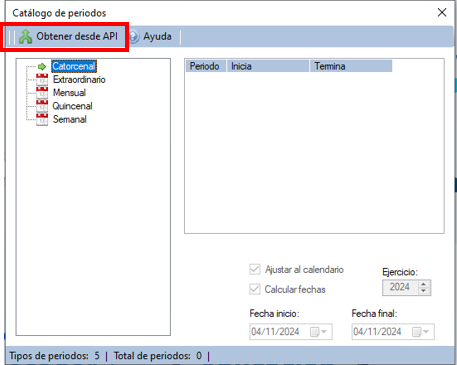Image resolution: width=457 pixels, height=365 pixels.
Task: Toggle the Ajustar al calendario checkbox
Action: tap(255, 269)
